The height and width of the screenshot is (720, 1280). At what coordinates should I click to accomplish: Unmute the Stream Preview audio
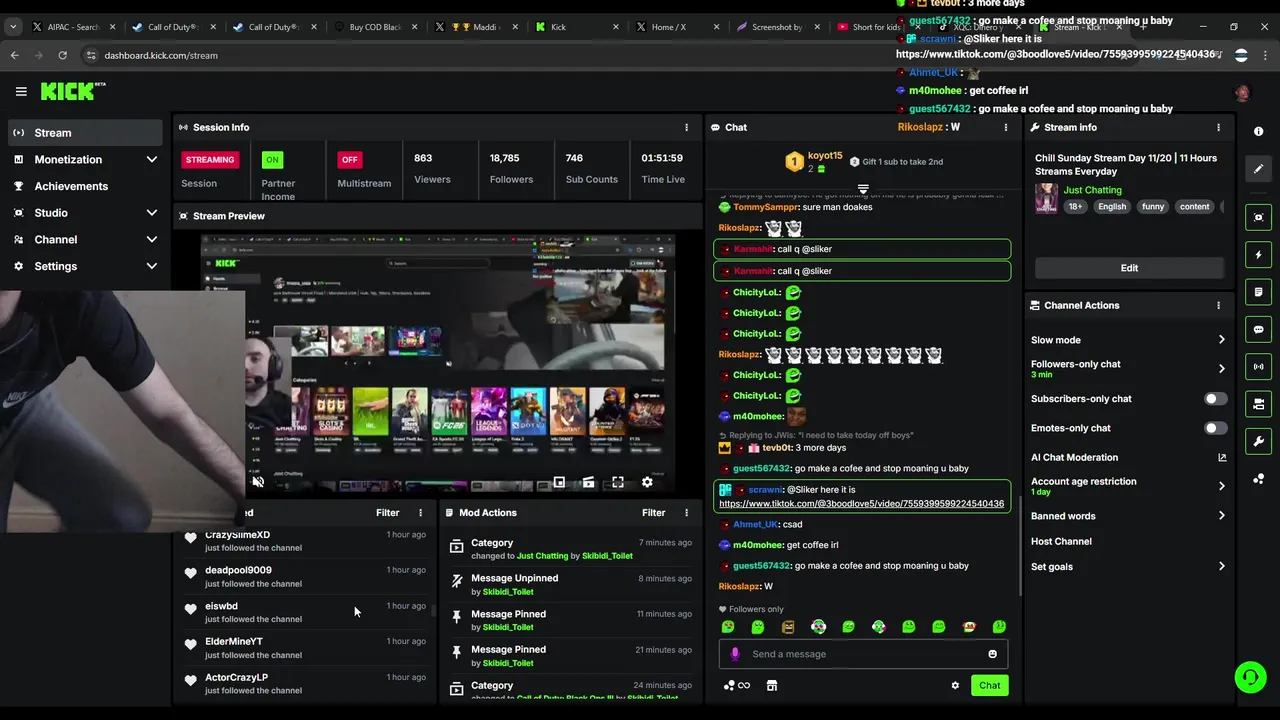(258, 482)
